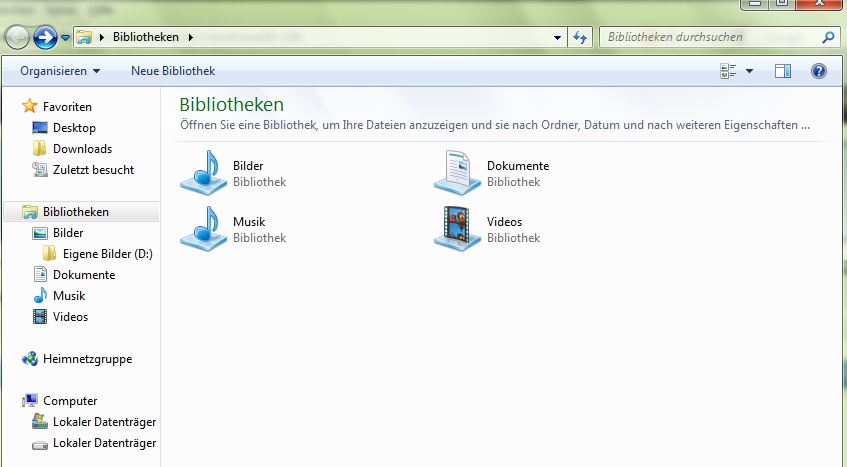
Task: Click the Computer monitor icon in sidebar
Action: (x=30, y=401)
